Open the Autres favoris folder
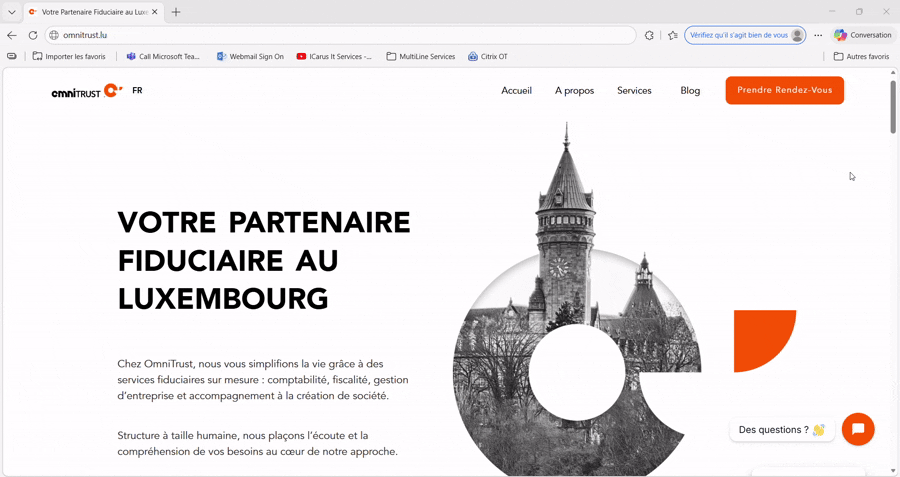The image size is (900, 477). (861, 57)
